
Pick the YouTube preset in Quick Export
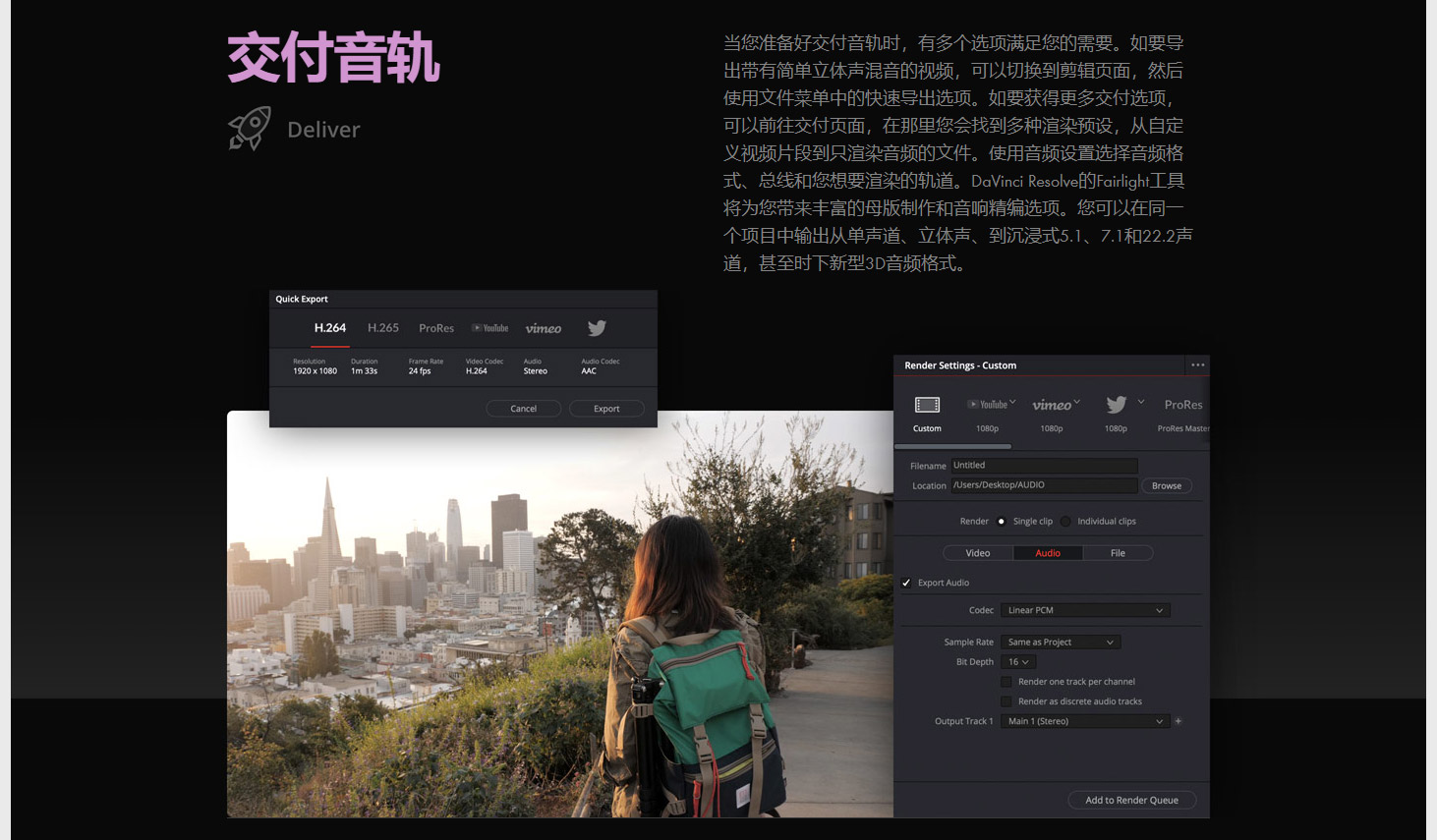(490, 328)
